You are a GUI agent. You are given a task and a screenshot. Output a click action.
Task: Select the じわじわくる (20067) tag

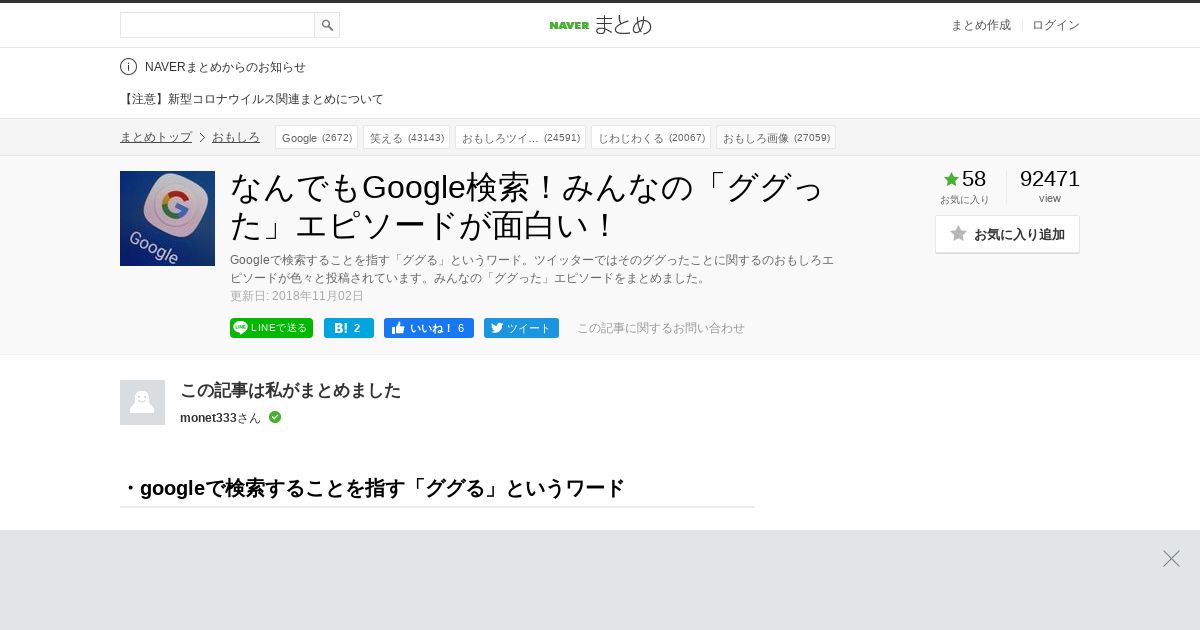tap(651, 137)
